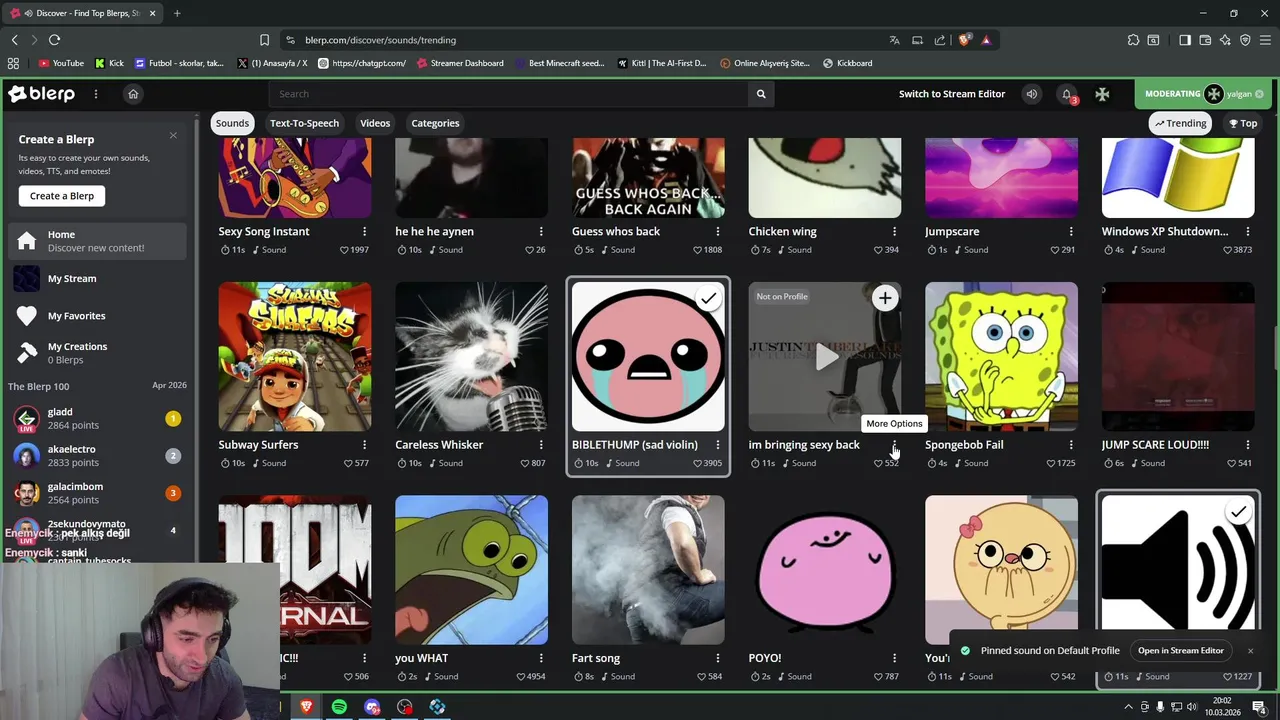
Task: Open options menu for Jumpscare
Action: pos(1071,231)
